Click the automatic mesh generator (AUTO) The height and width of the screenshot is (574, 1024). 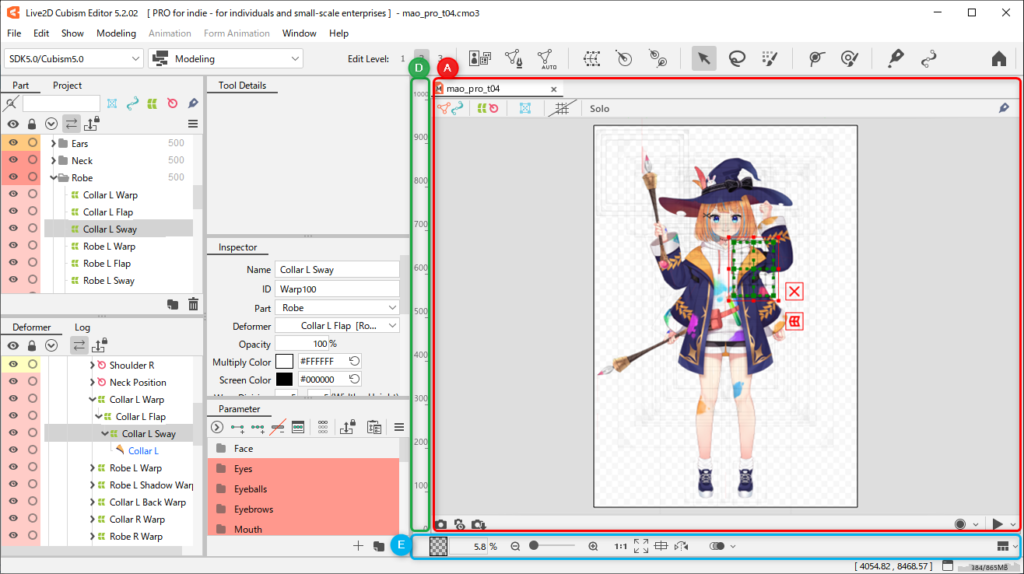coord(546,59)
